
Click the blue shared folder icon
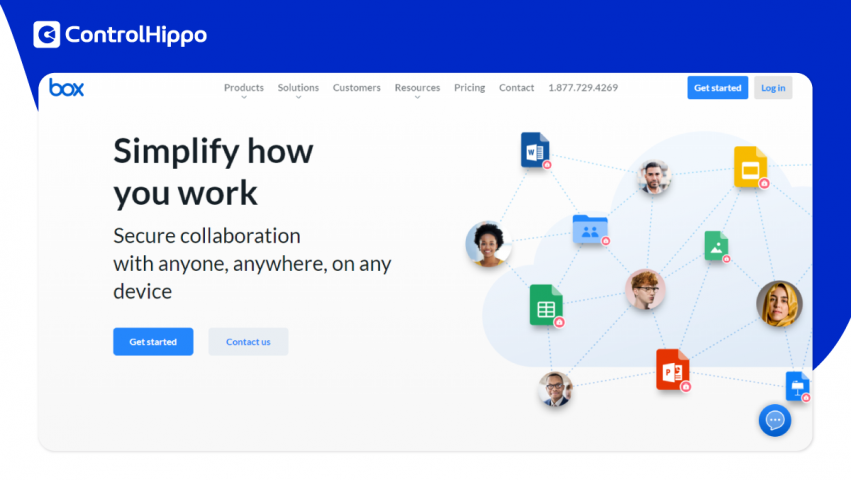point(589,229)
